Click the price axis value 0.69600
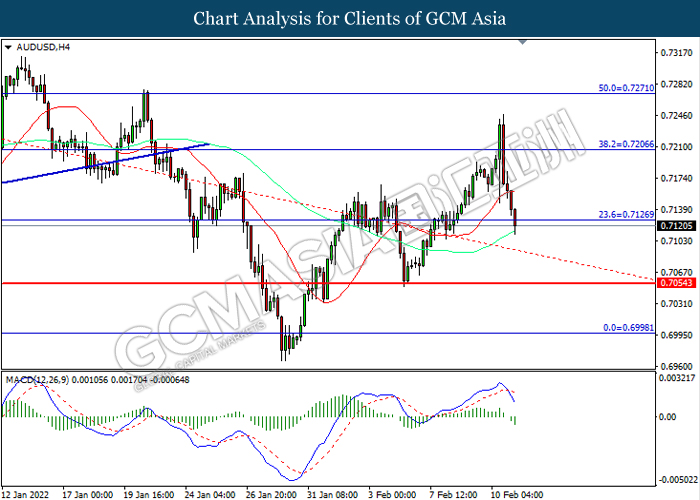700x500 pixels. [676, 367]
